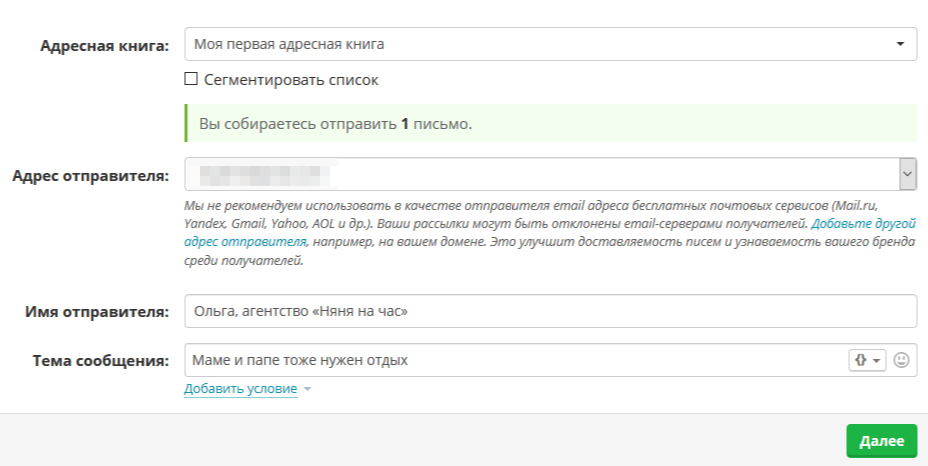
Task: Click the 'Сегментировать список' label text
Action: coord(291,80)
